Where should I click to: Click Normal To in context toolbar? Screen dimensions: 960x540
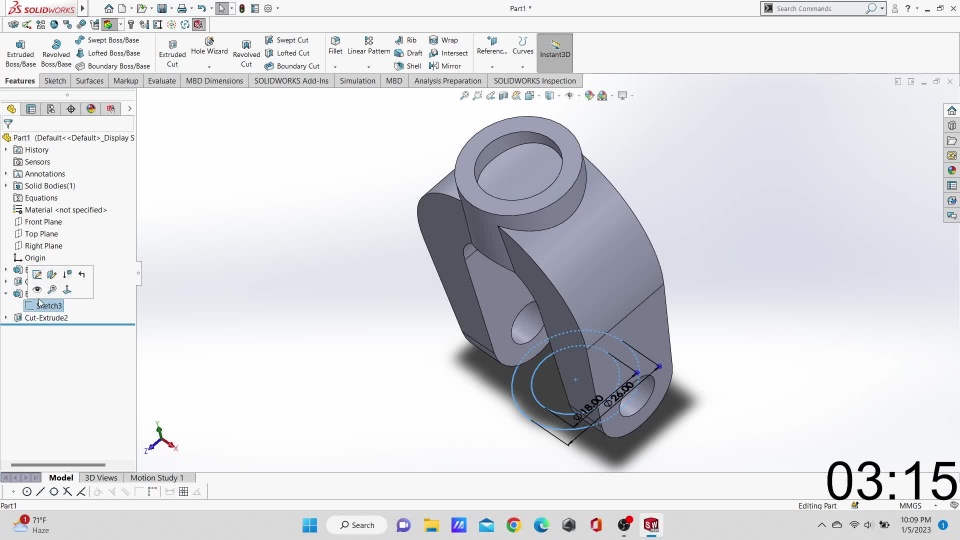67,290
